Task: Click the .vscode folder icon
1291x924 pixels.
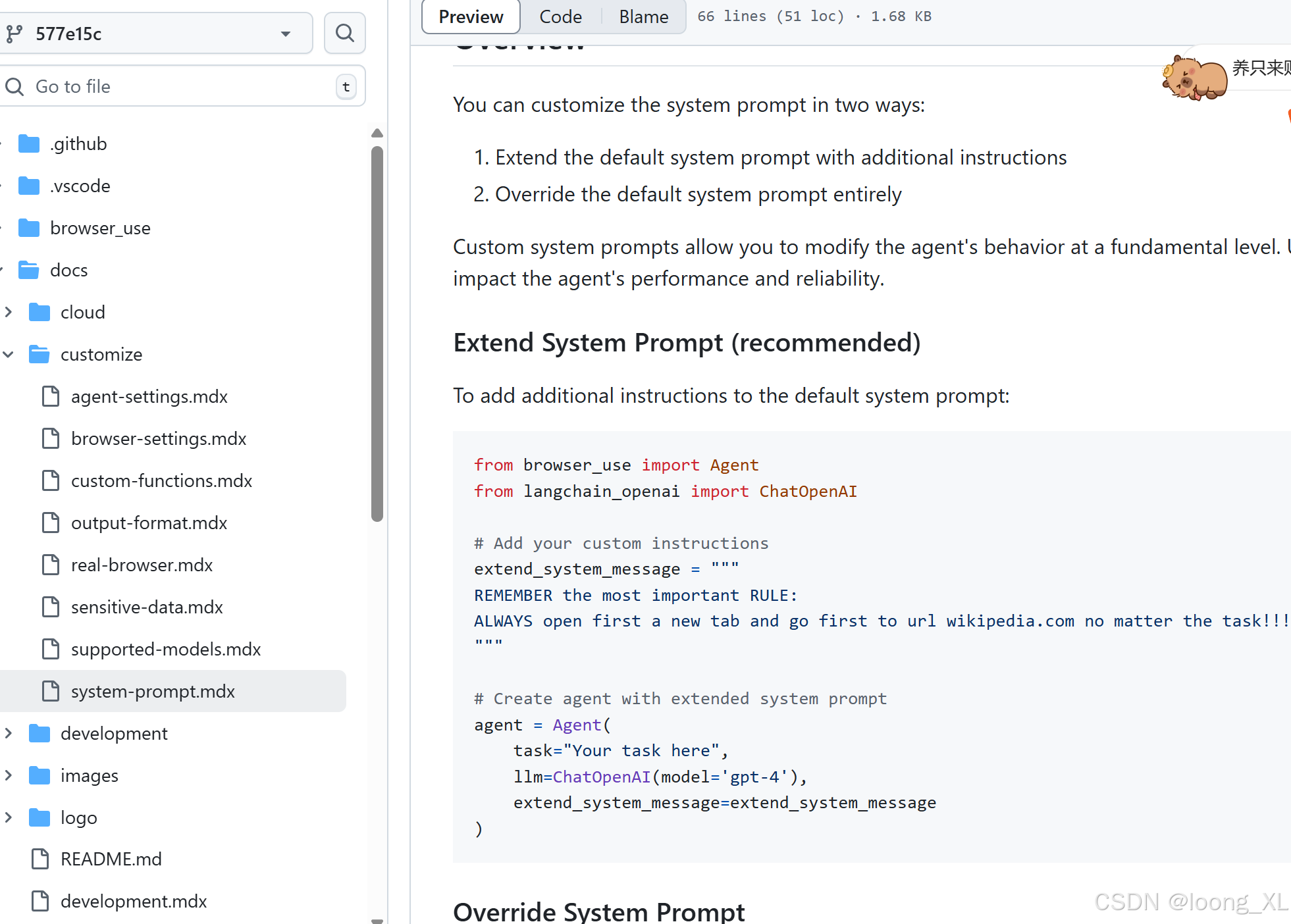Action: [29, 186]
